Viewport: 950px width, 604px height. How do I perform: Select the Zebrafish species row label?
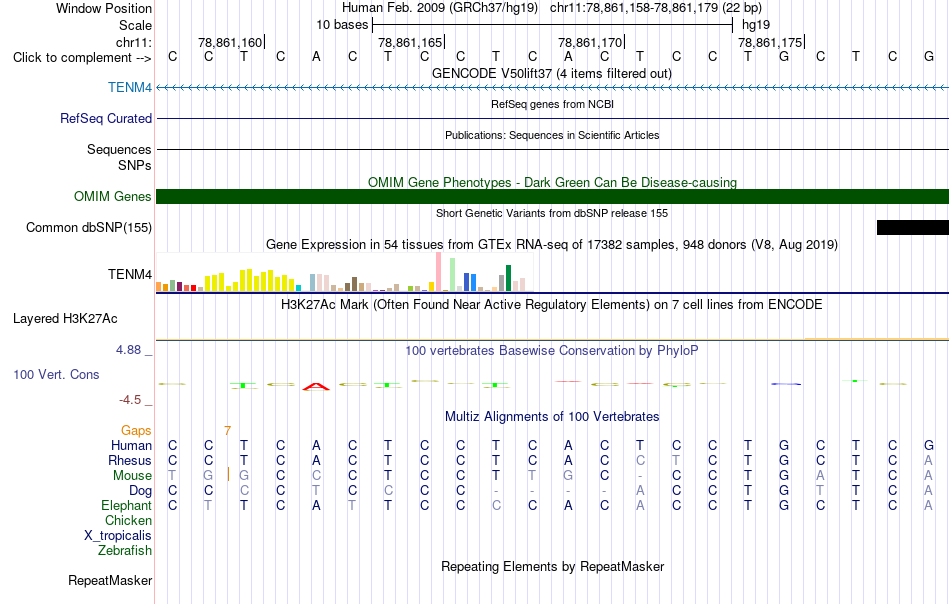(x=125, y=551)
